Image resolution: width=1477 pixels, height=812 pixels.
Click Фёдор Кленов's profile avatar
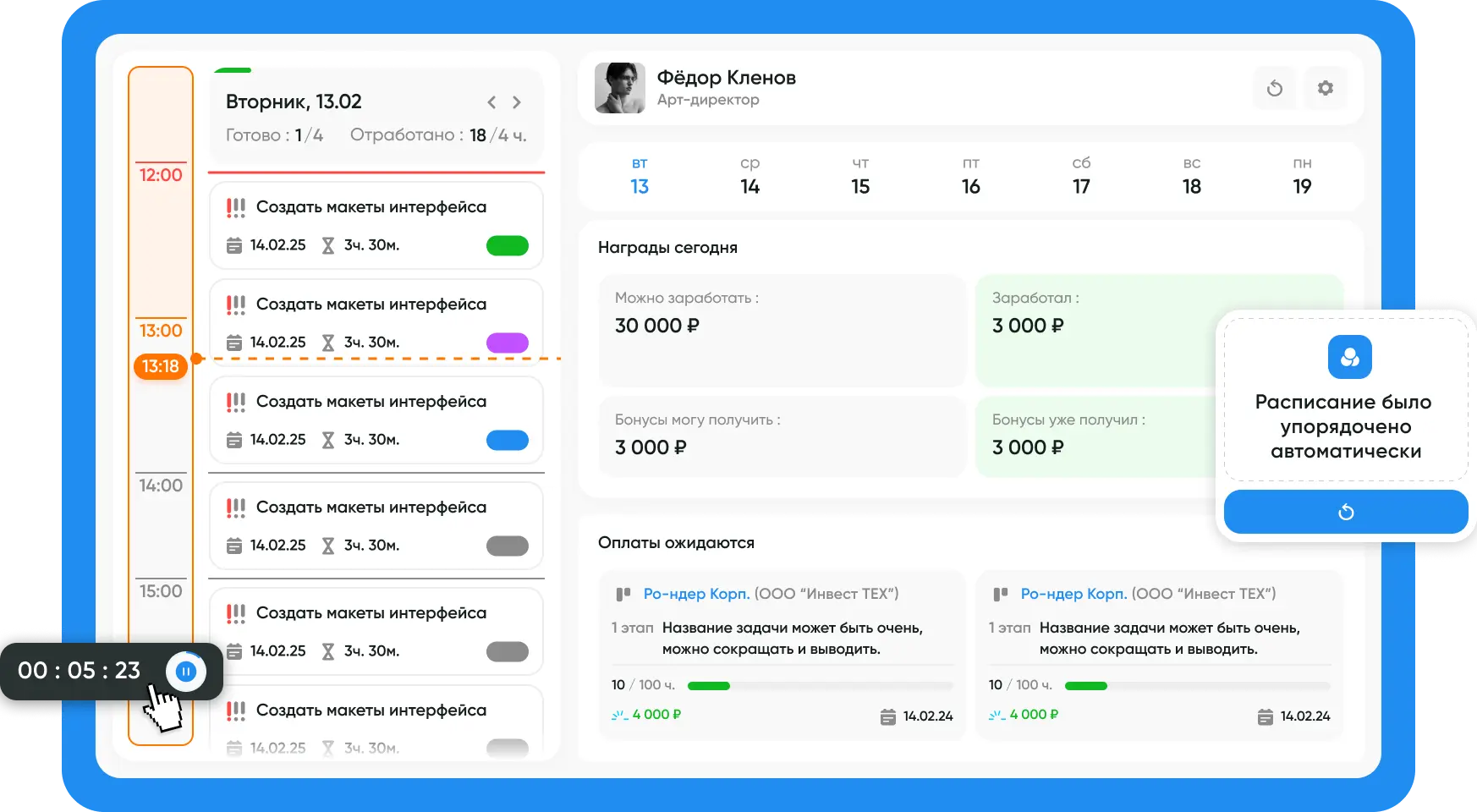click(x=619, y=88)
